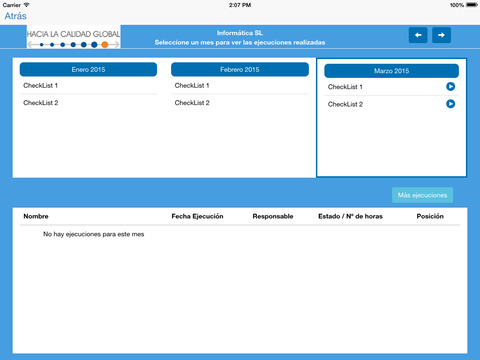The width and height of the screenshot is (480, 360).
Task: Tap the Wi-Fi icon in status bar
Action: click(x=26, y=5)
